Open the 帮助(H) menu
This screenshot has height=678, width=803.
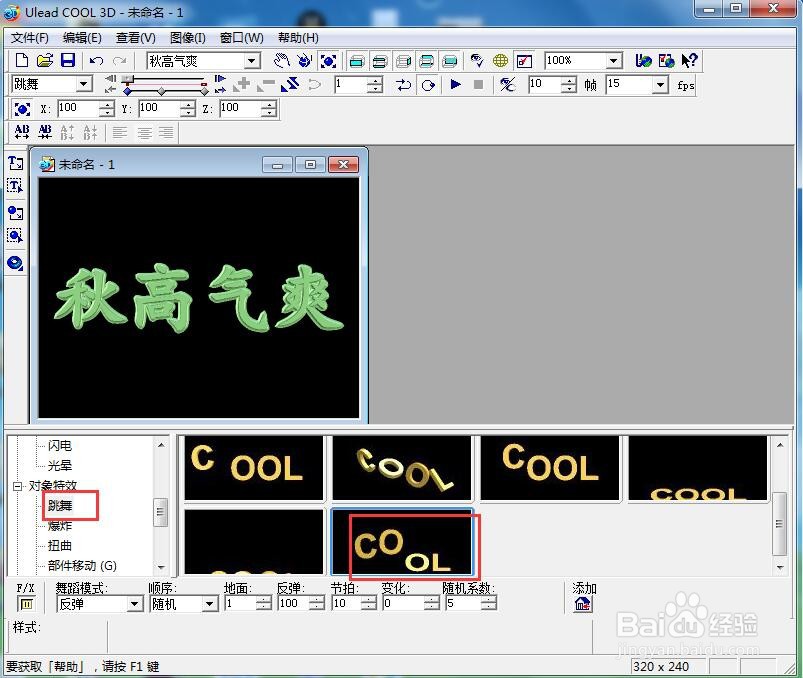298,38
